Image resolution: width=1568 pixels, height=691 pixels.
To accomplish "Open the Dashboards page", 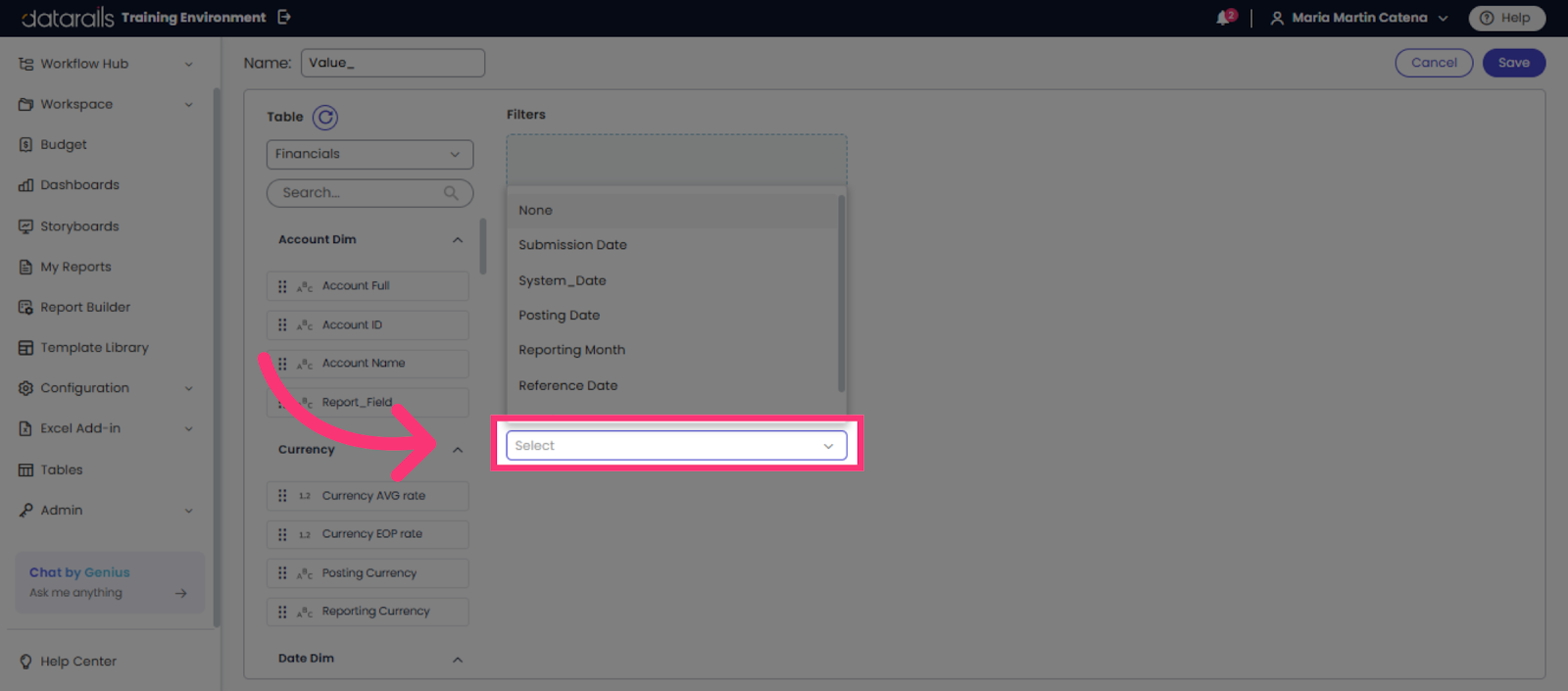I will (79, 185).
